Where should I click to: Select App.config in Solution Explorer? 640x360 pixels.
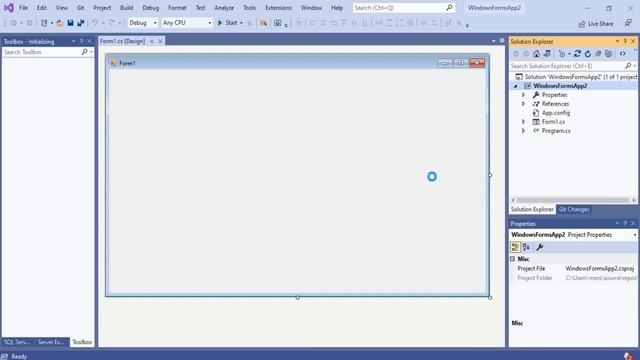click(x=556, y=113)
